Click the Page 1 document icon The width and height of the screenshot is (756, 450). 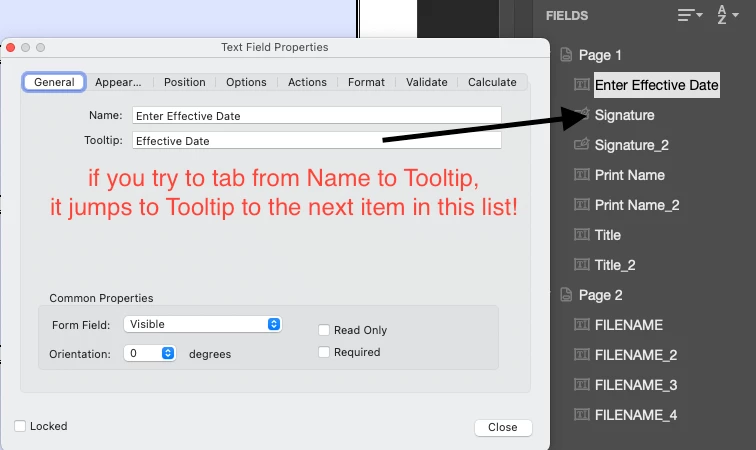click(566, 55)
